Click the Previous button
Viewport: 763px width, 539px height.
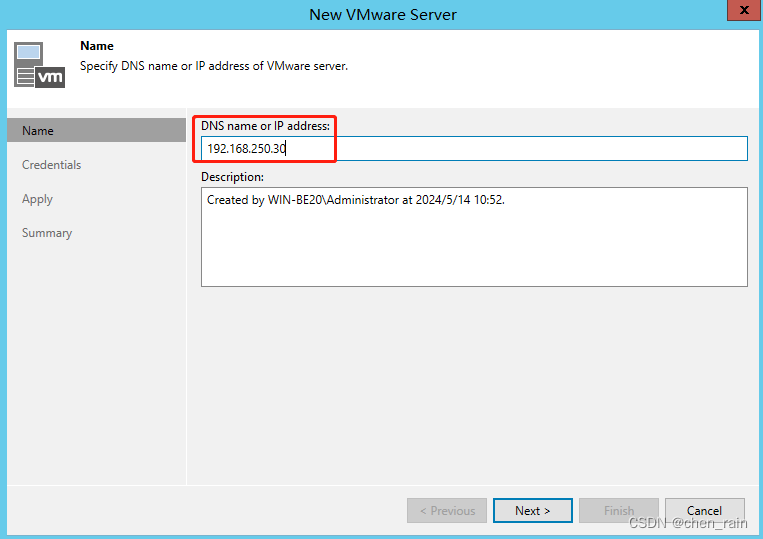447,510
